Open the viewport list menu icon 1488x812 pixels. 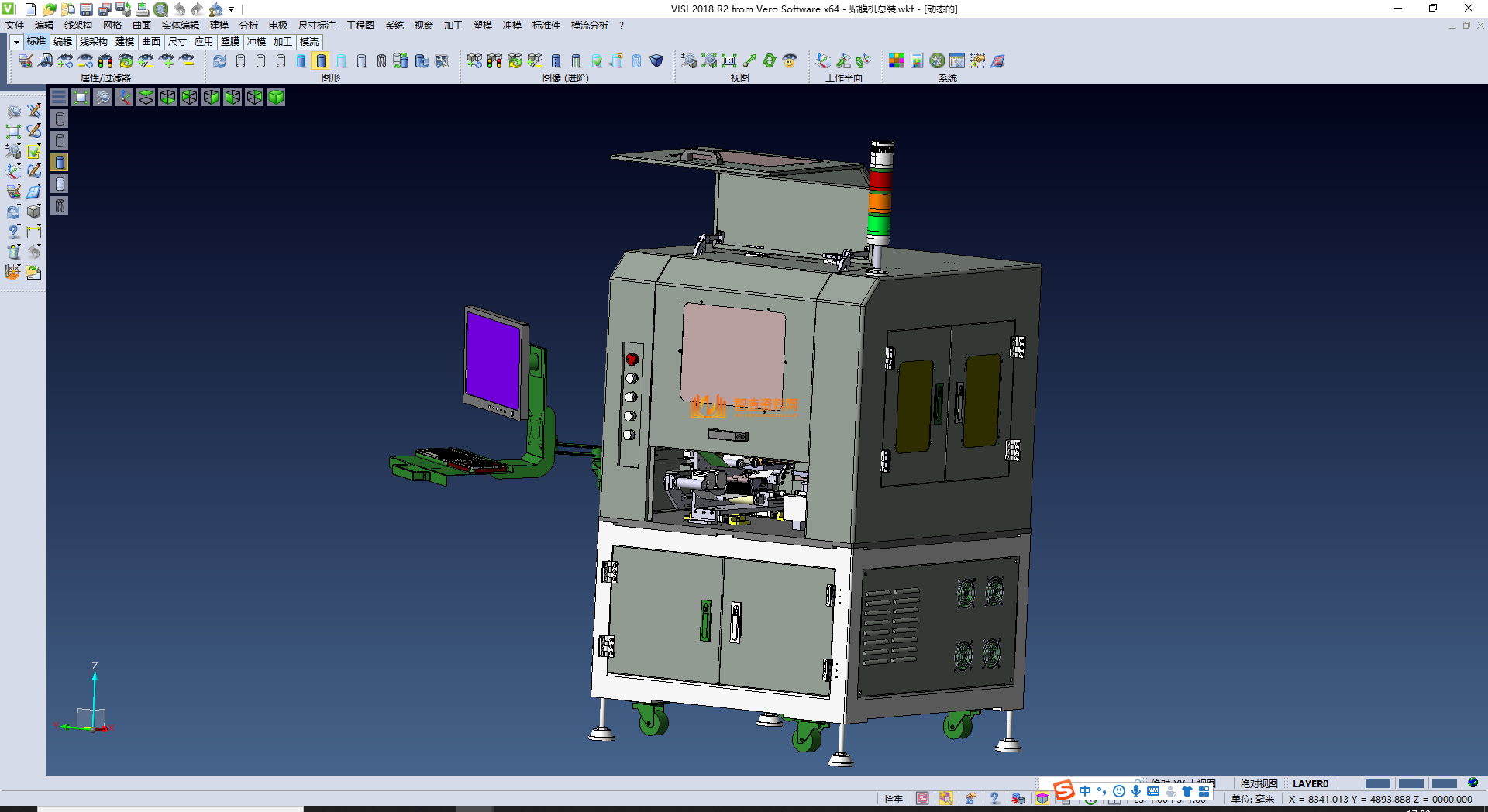point(59,97)
